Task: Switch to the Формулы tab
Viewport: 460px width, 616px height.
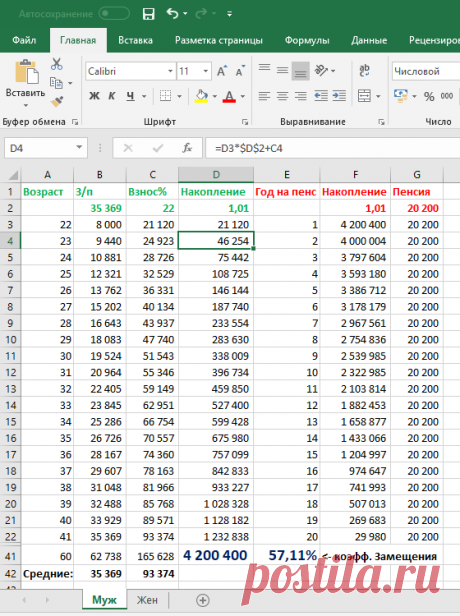Action: [307, 40]
